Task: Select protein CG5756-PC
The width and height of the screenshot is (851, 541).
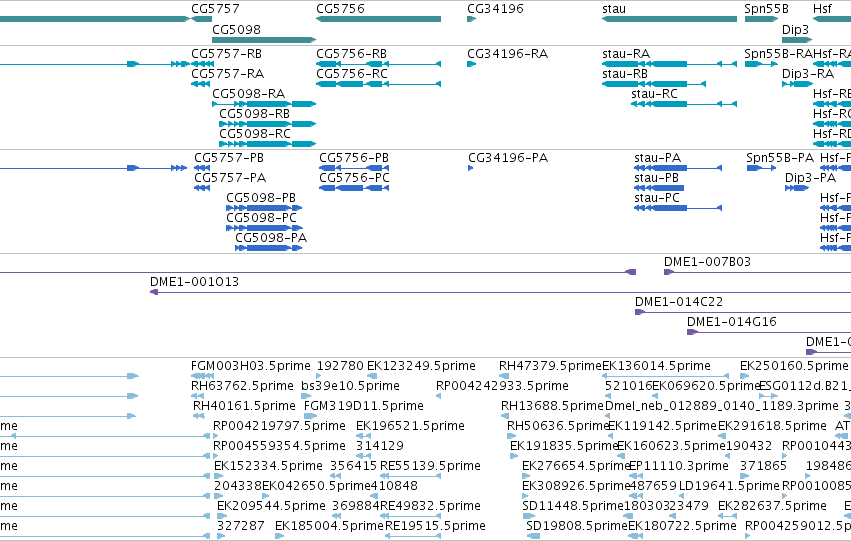Action: point(354,178)
